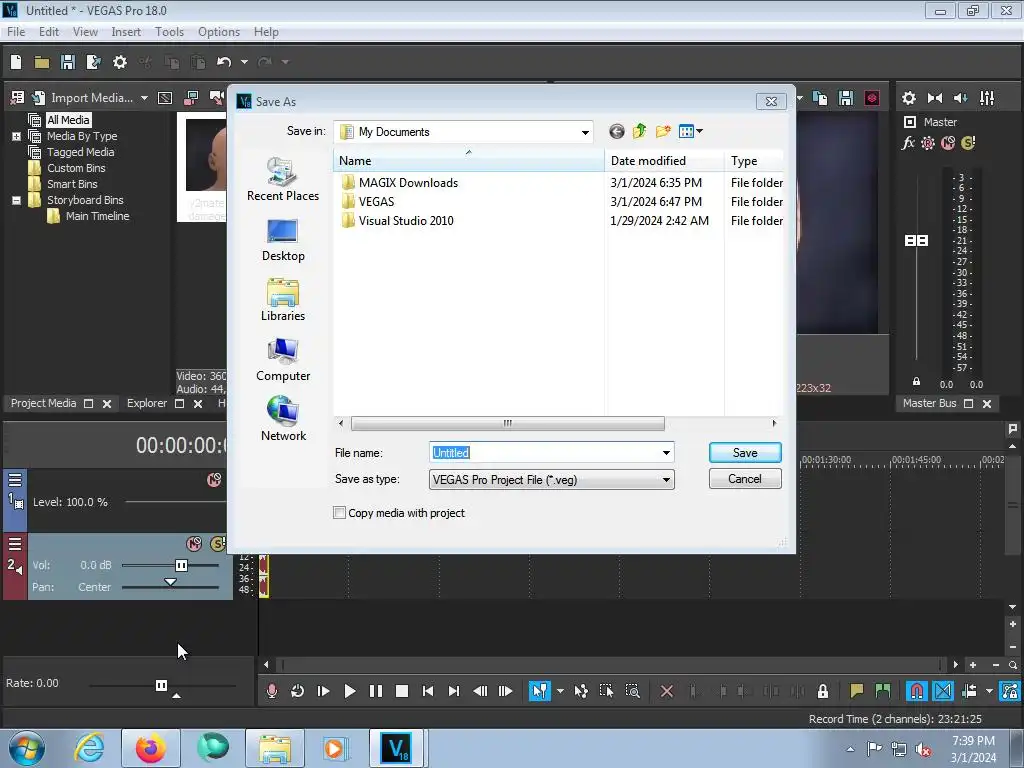Screen dimensions: 1024x768
Task: Click the Pause button in transport
Action: pos(376,691)
